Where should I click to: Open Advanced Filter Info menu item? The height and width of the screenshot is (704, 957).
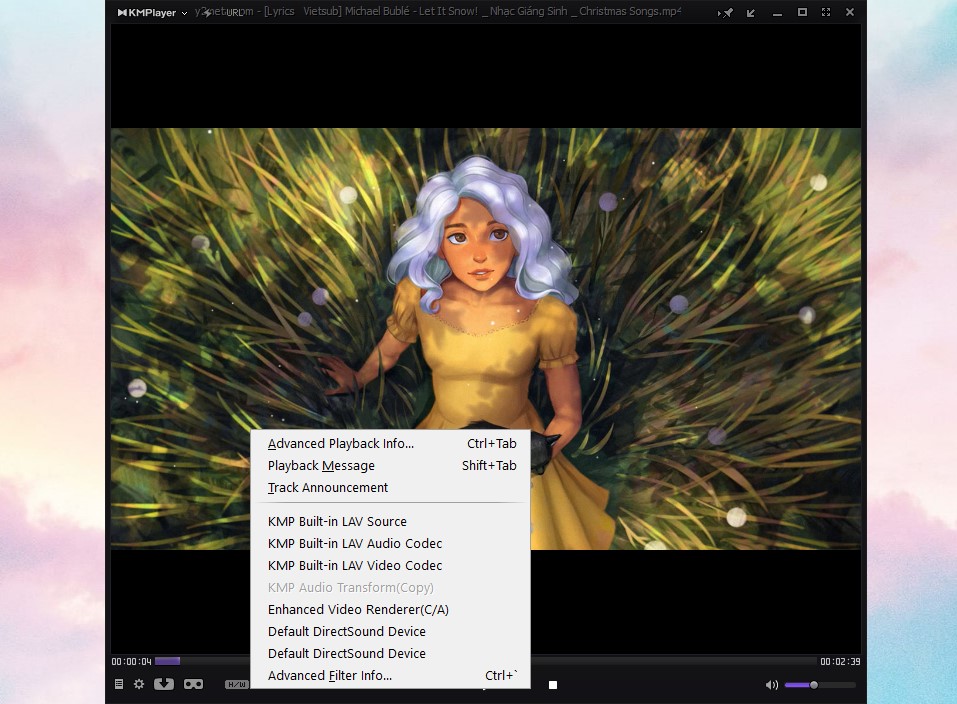pos(329,676)
